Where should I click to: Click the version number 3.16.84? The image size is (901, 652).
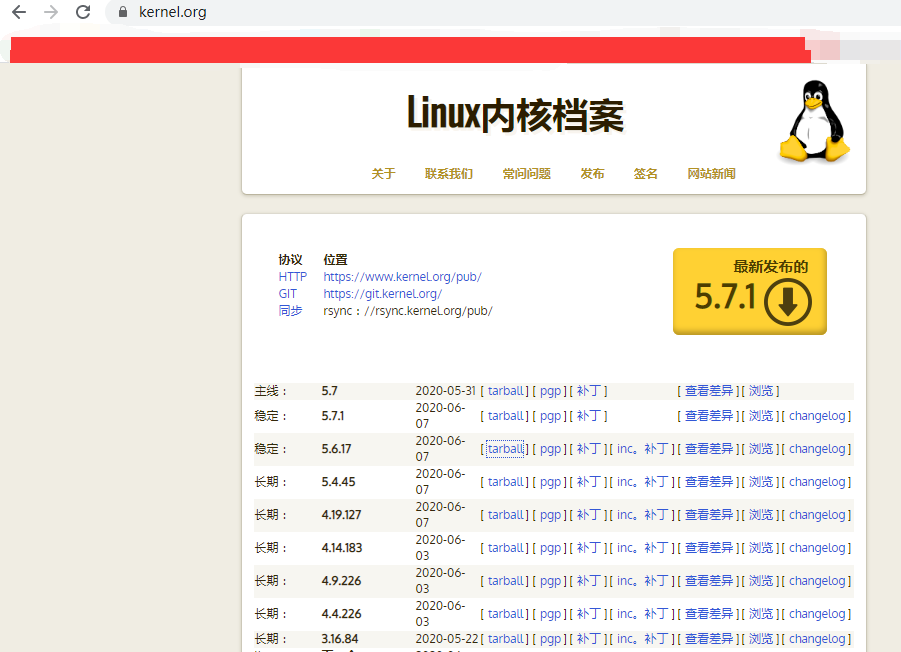pos(340,639)
